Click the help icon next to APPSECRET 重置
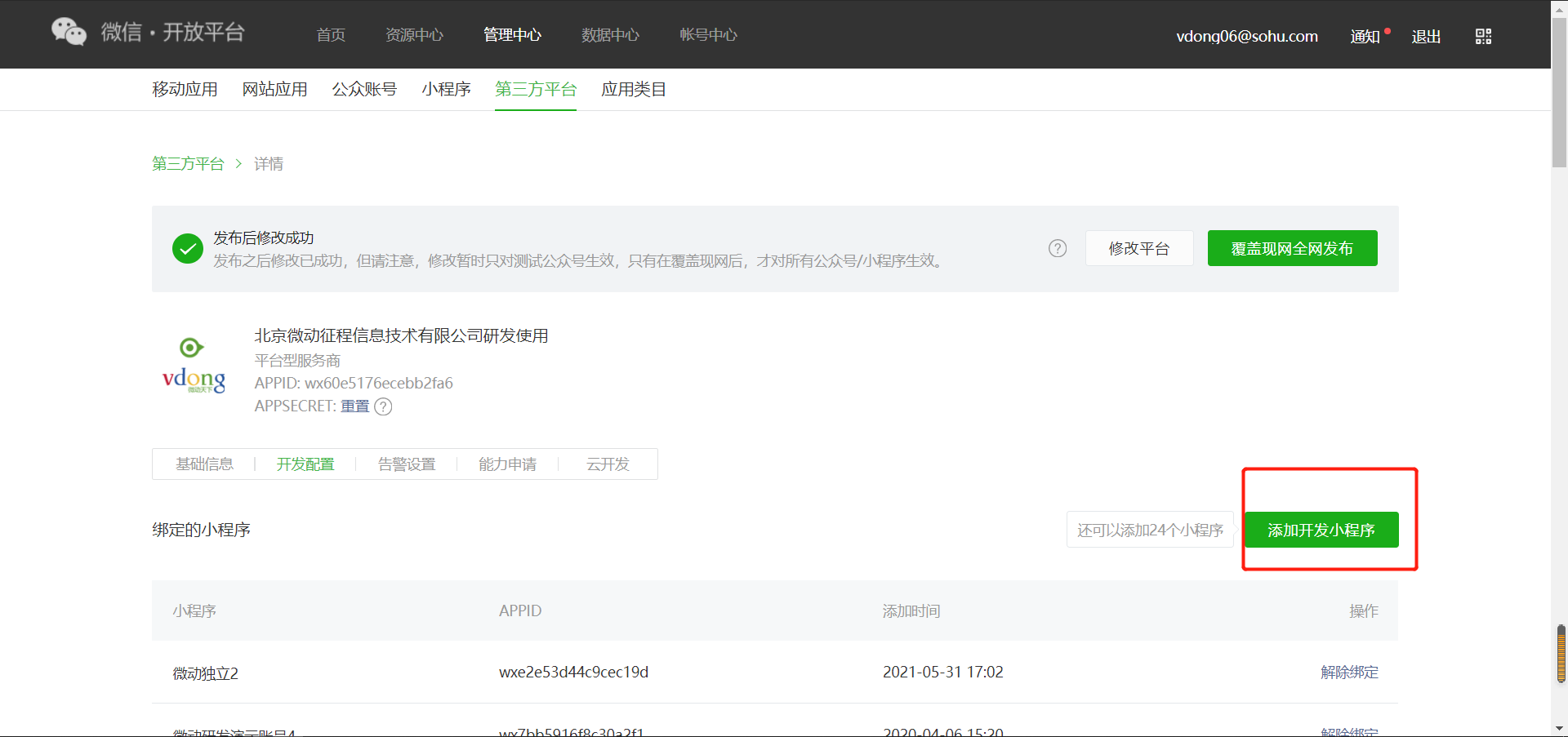Screen dimensions: 1568x737 (383, 406)
